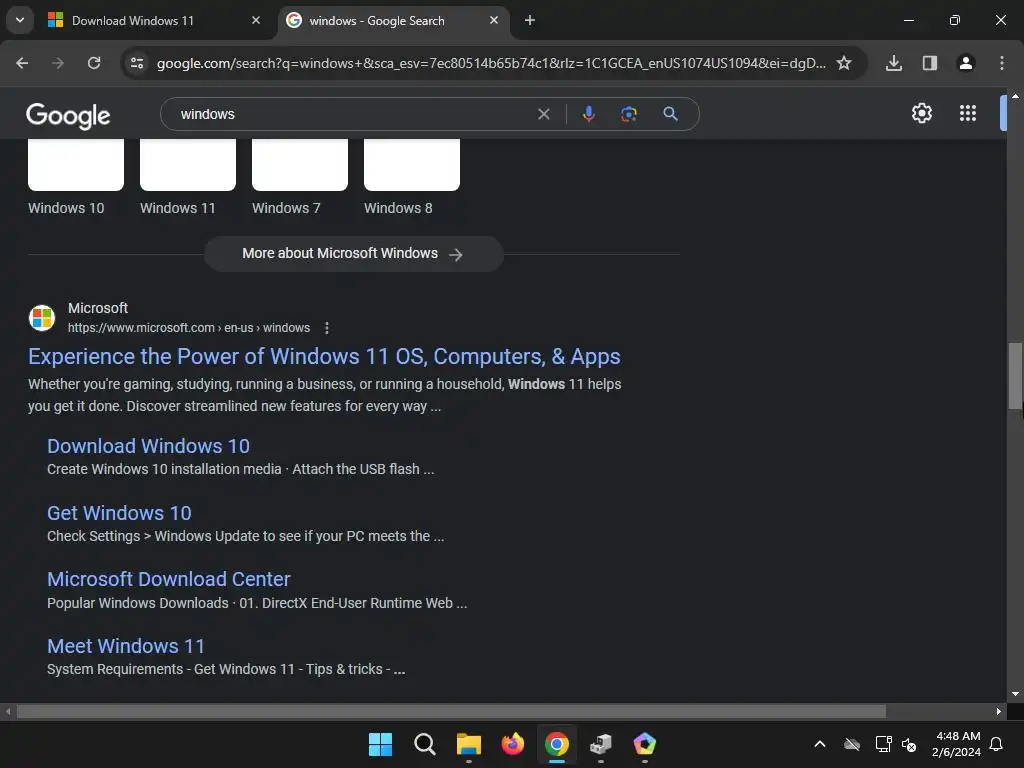This screenshot has width=1024, height=768.
Task: Submit search with magnifying glass icon
Action: point(670,114)
